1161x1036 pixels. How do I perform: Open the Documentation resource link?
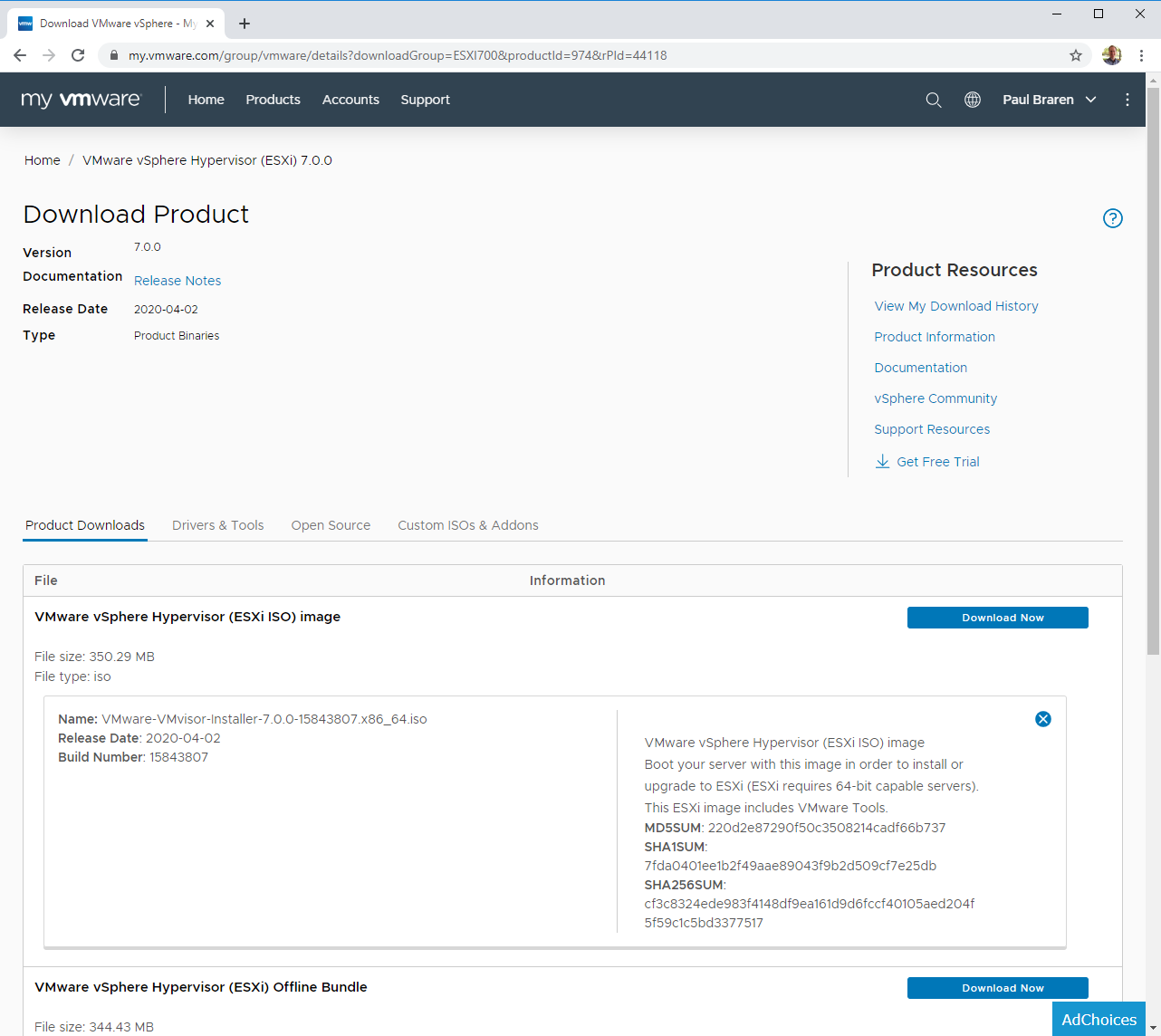click(x=921, y=368)
